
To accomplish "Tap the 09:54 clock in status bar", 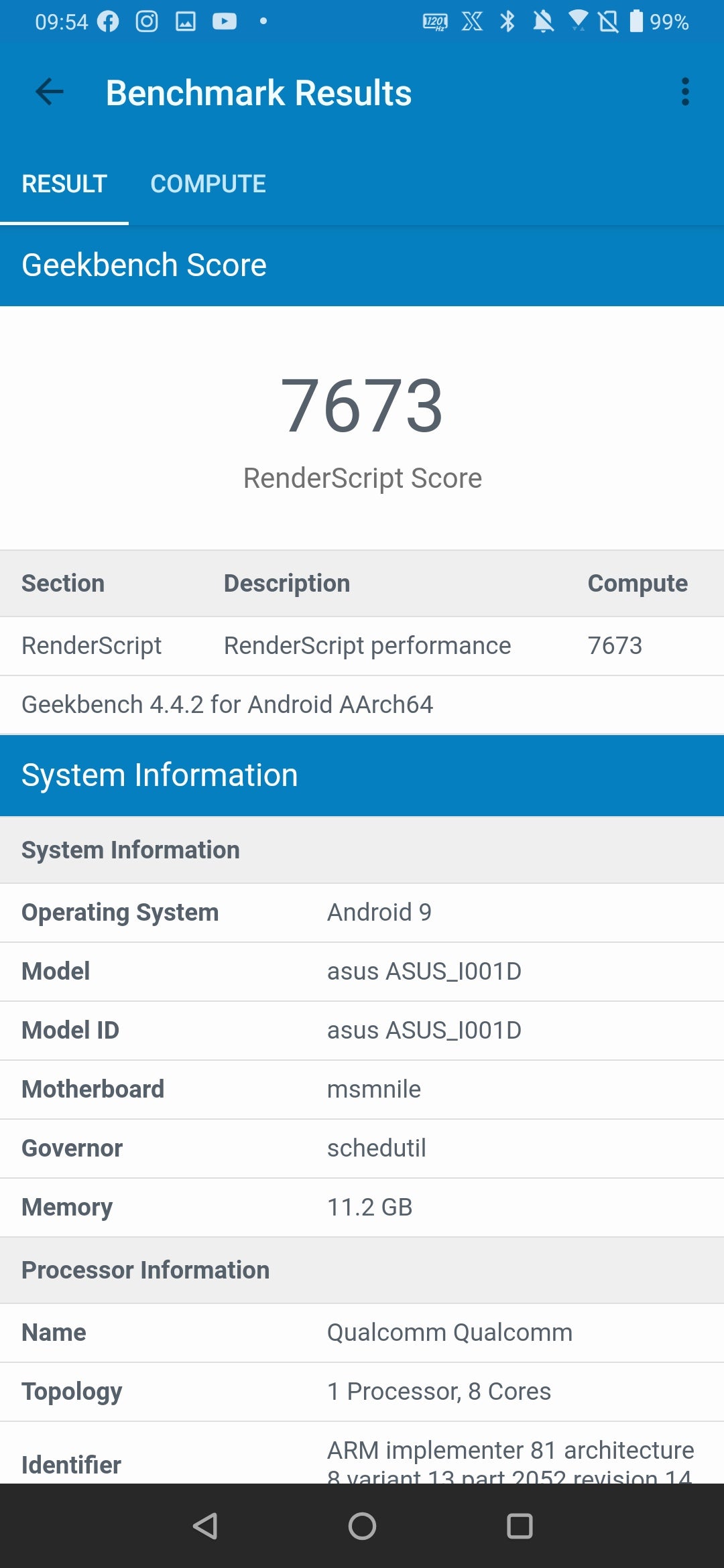I will point(62,22).
